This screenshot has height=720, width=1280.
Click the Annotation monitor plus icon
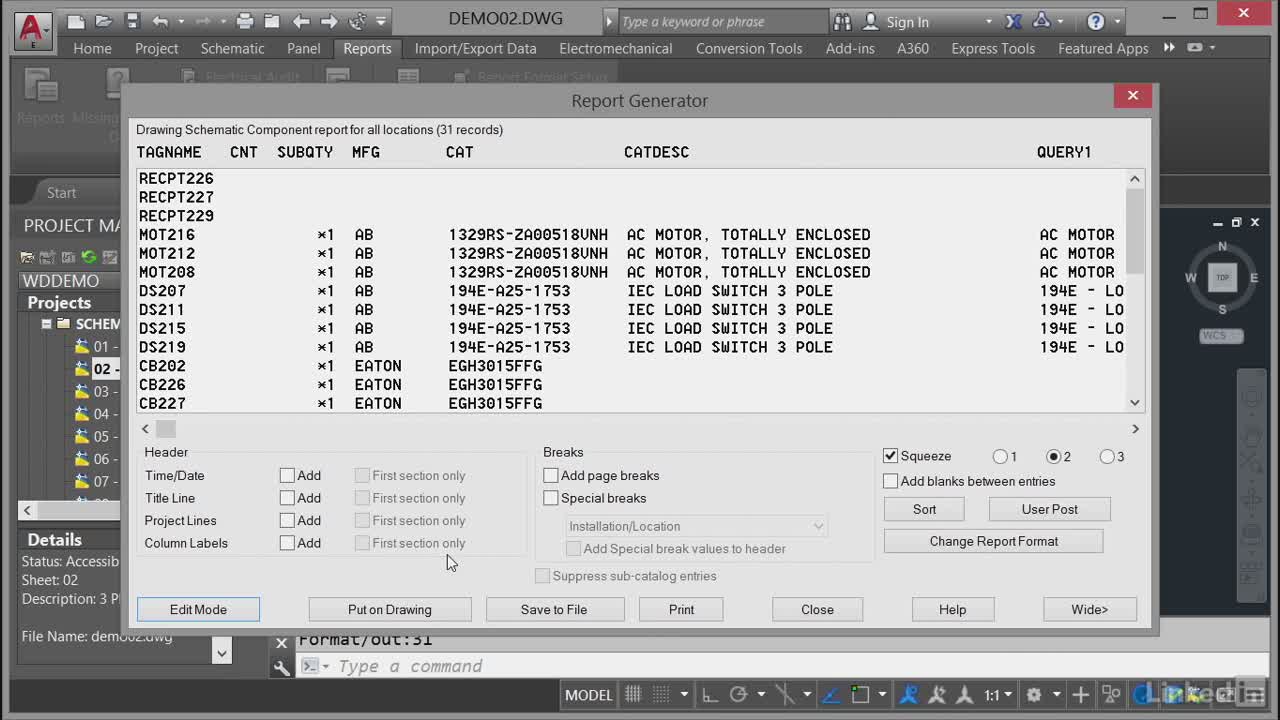click(x=1081, y=694)
